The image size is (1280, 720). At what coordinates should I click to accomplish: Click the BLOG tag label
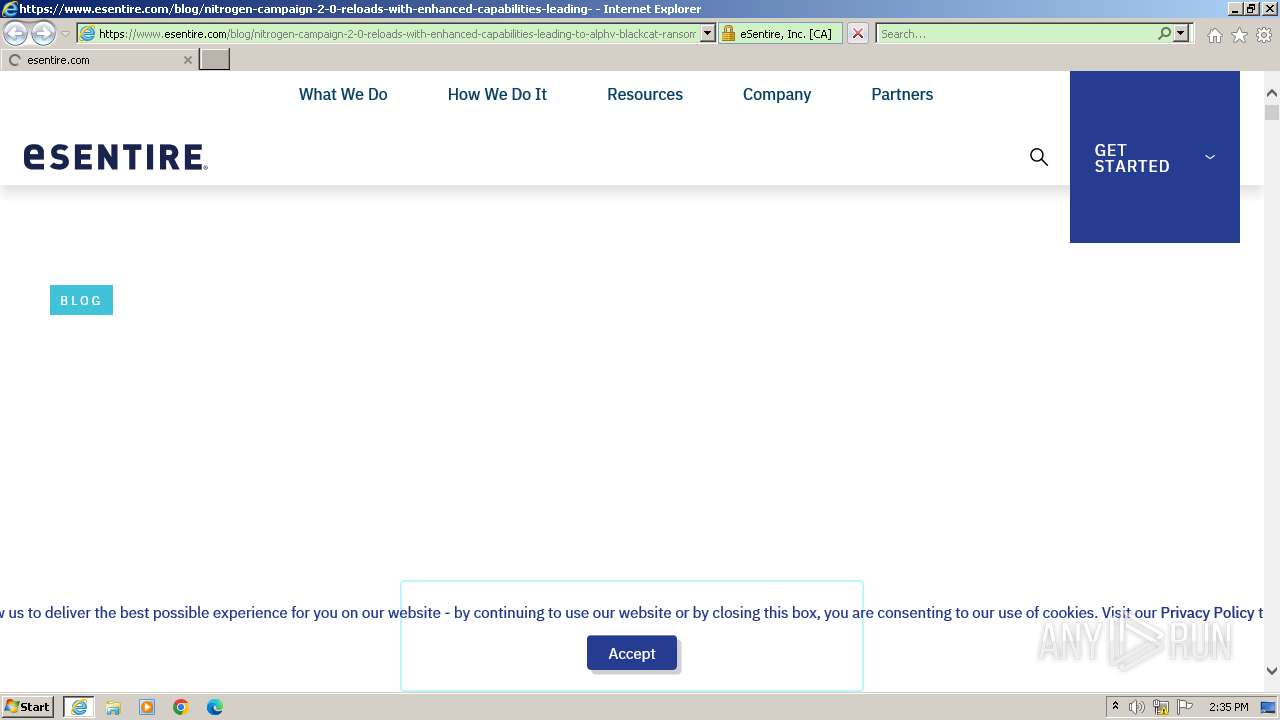pos(81,300)
